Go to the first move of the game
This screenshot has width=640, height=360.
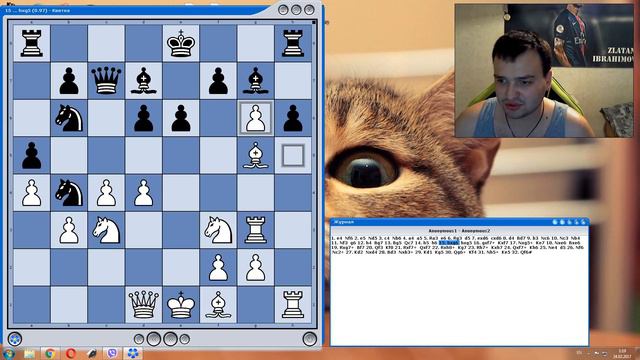tap(139, 339)
